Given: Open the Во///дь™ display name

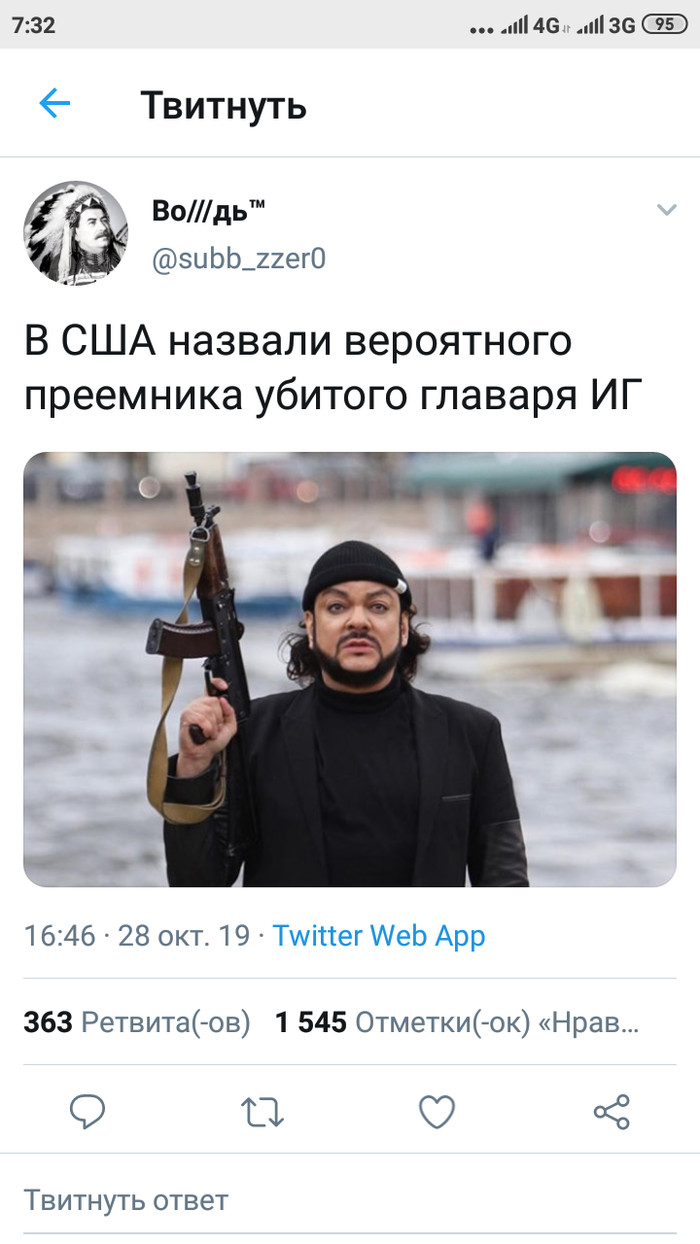Looking at the screenshot, I should point(209,211).
